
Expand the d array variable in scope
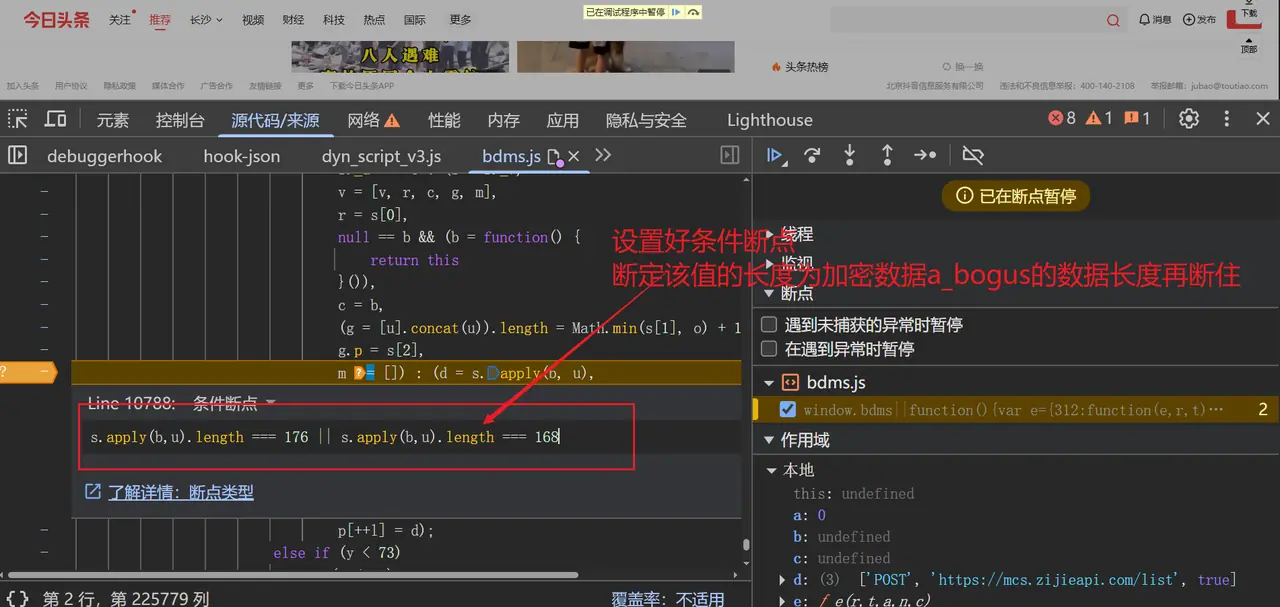(782, 580)
